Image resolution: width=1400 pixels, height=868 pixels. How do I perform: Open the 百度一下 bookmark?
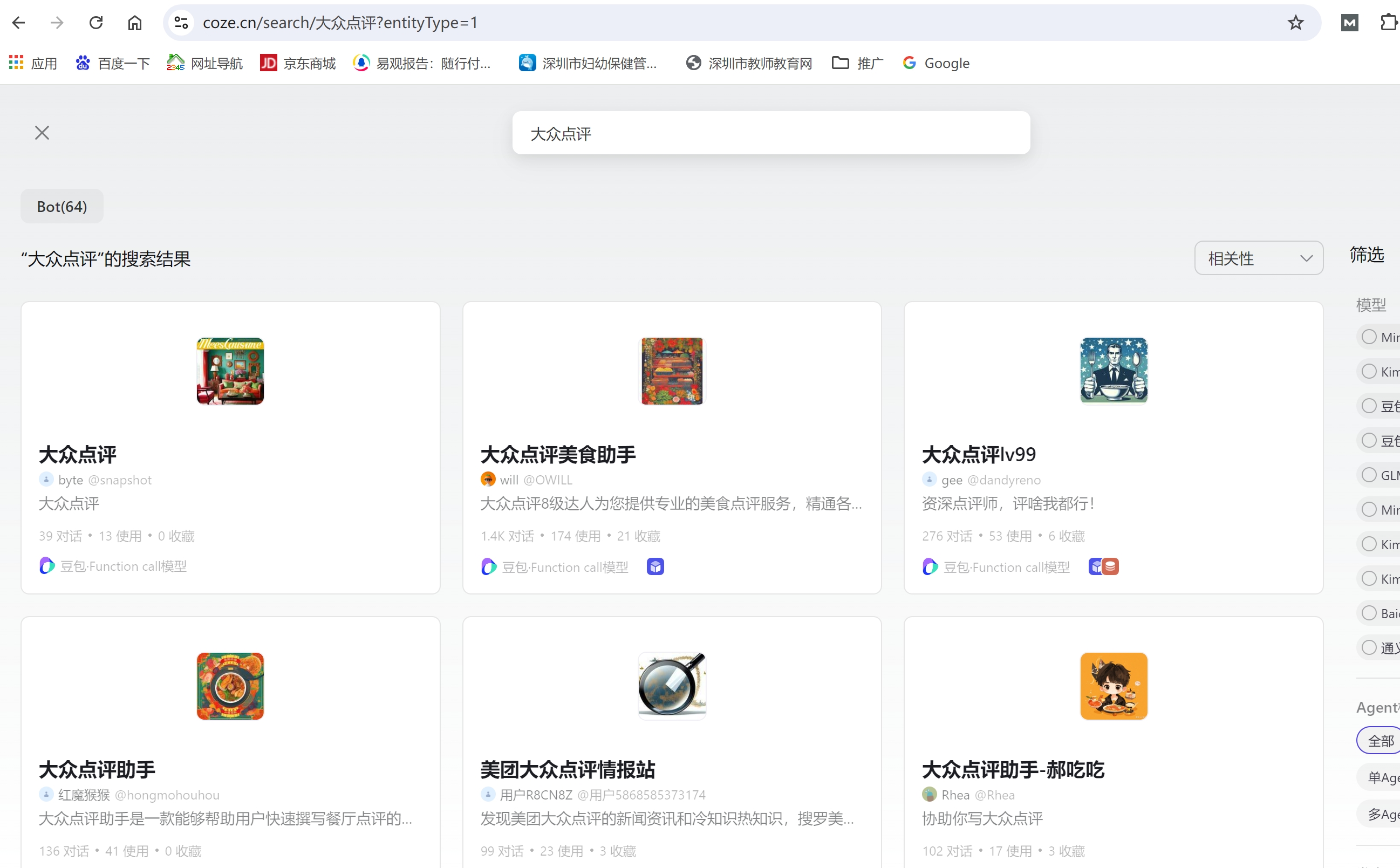coord(113,63)
